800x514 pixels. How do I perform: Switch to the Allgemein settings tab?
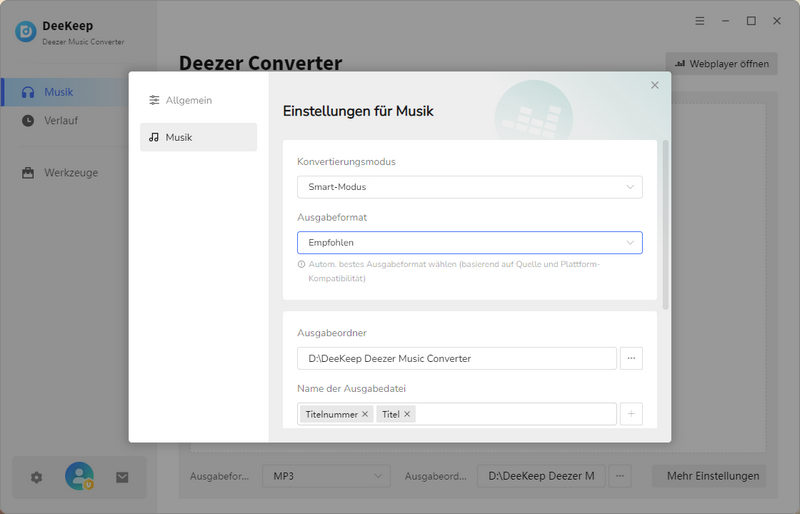[198, 100]
